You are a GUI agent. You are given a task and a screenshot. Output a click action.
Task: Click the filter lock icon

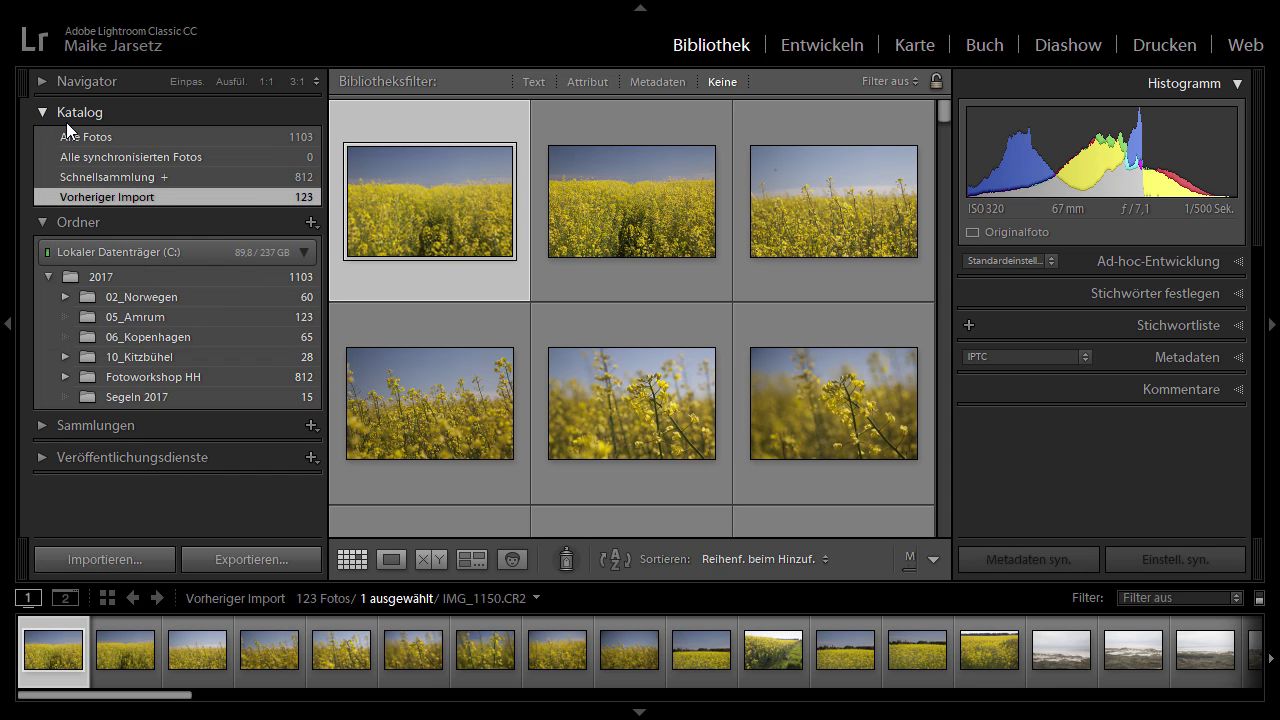pos(936,81)
